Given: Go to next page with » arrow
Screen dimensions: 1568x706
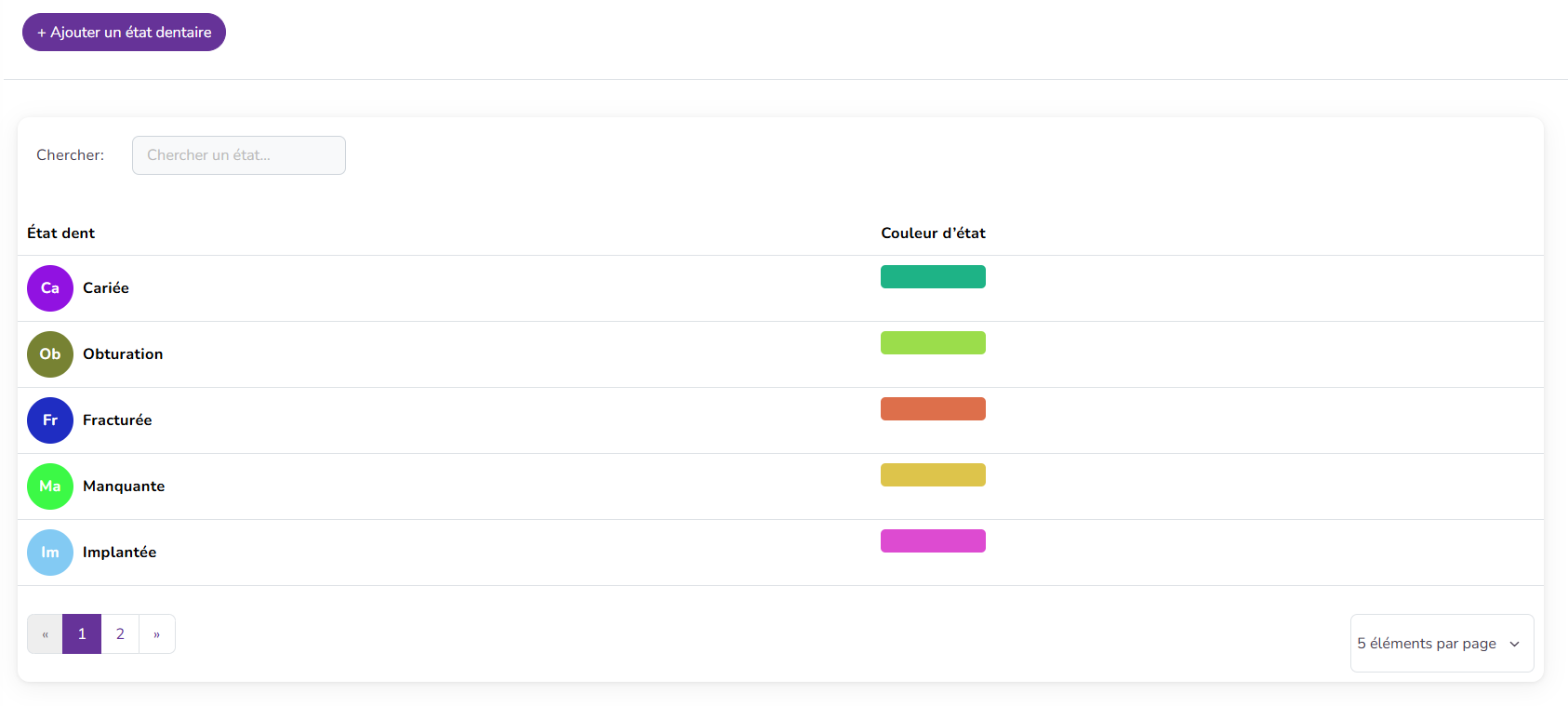Looking at the screenshot, I should [157, 634].
